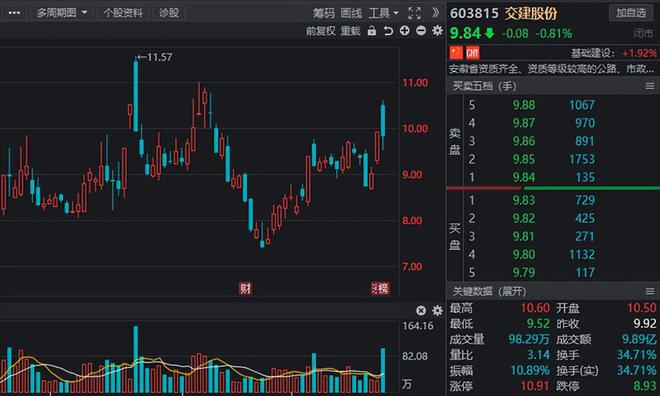
Task: Click sell level 1 volume 135
Action: (585, 177)
